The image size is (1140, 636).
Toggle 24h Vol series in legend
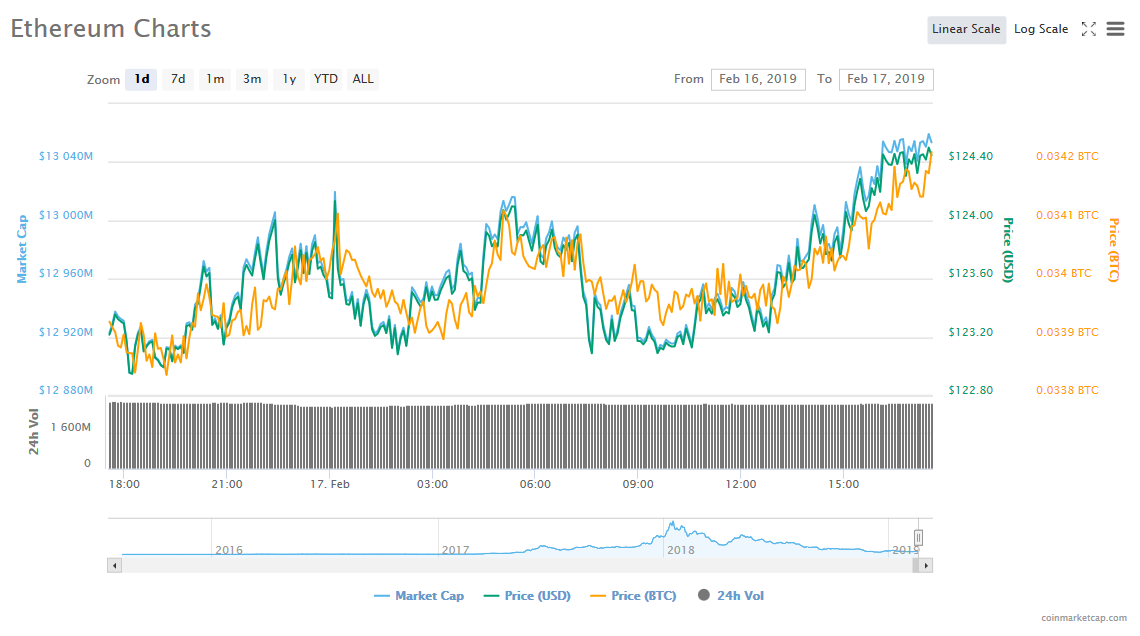click(x=731, y=596)
